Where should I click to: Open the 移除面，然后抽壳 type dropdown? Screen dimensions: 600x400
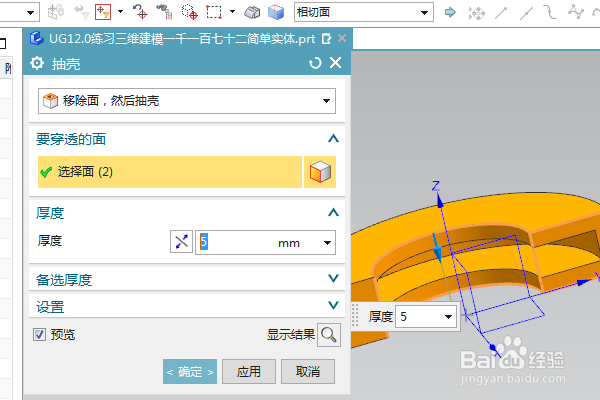click(187, 101)
